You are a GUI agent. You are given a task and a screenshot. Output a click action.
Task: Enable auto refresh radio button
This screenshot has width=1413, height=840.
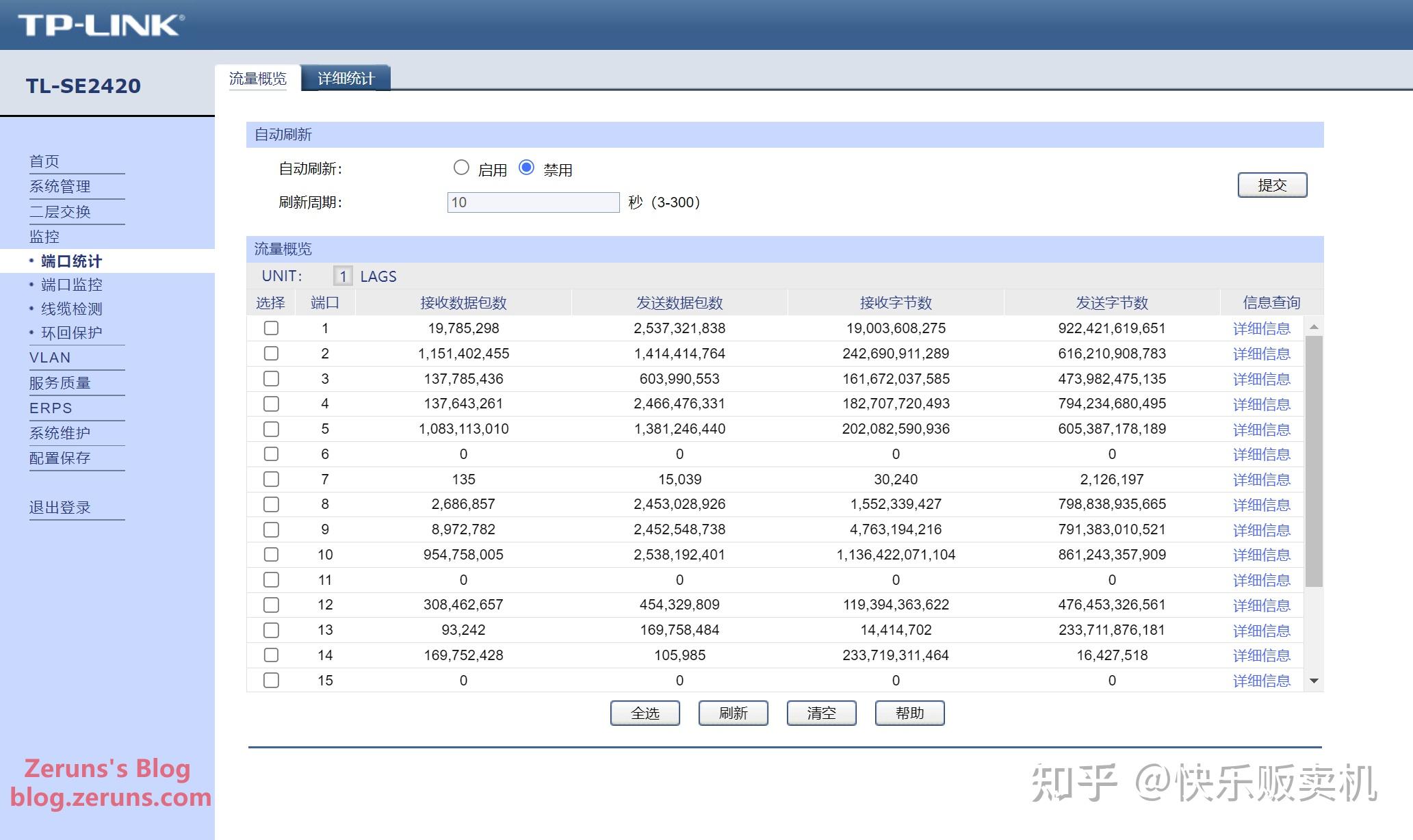pyautogui.click(x=461, y=168)
